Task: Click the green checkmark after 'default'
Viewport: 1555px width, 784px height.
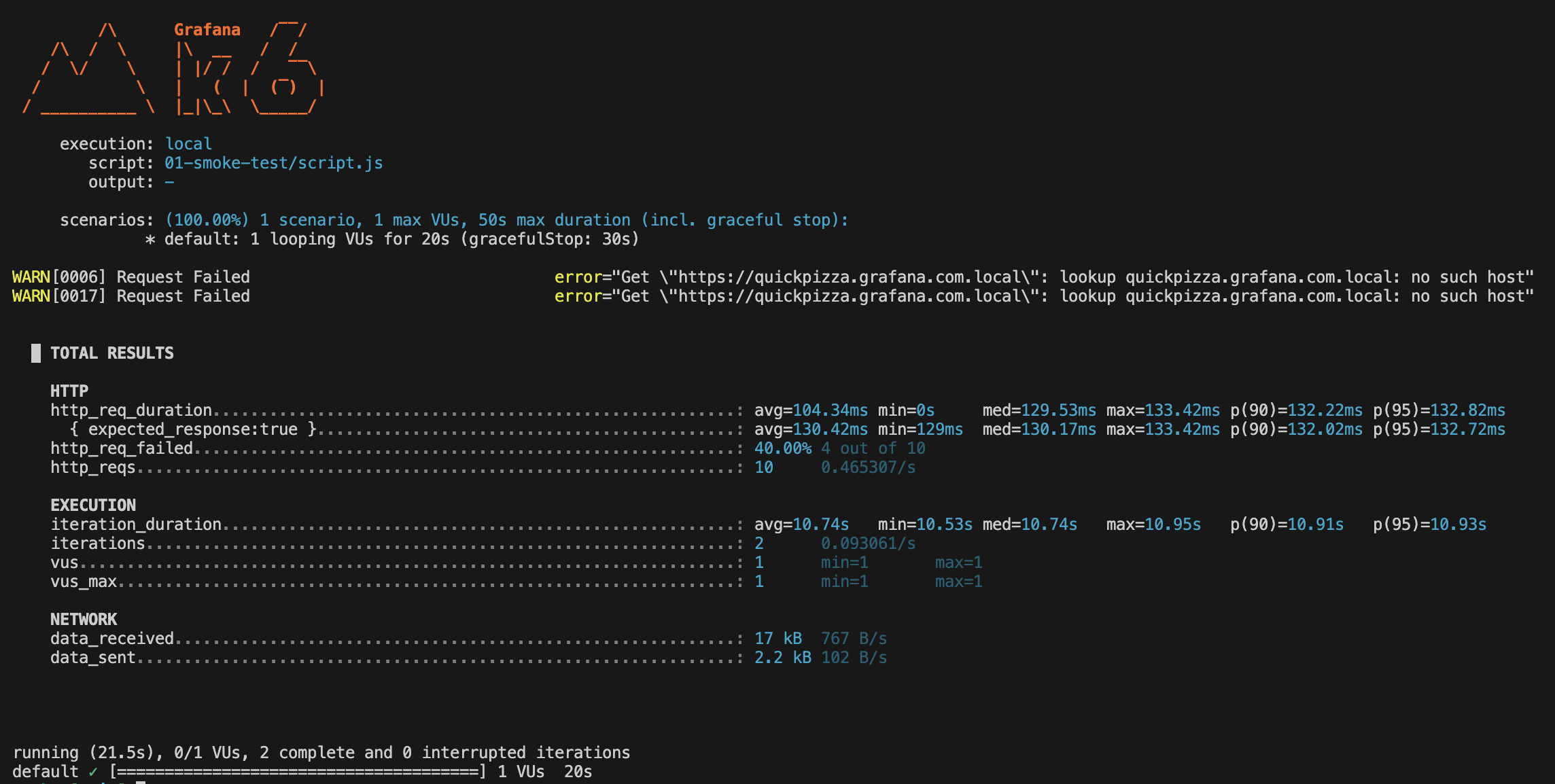Action: coord(93,772)
